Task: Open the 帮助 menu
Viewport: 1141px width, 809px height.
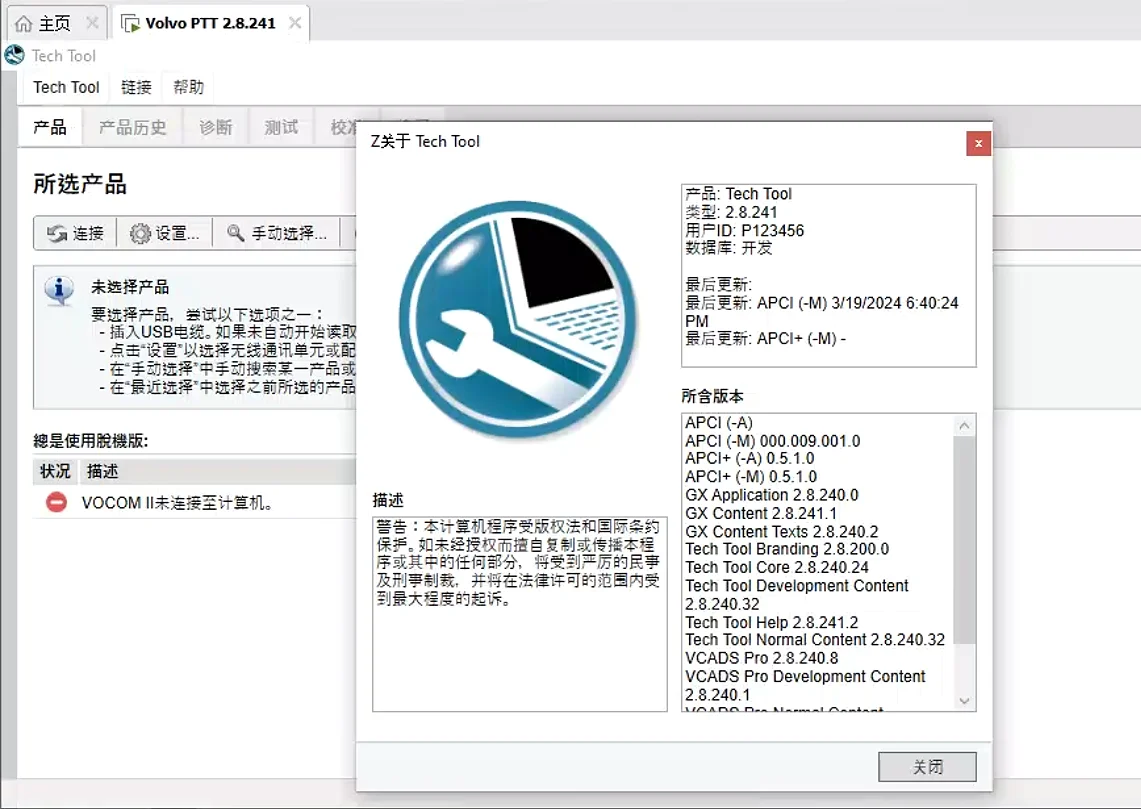Action: point(188,87)
